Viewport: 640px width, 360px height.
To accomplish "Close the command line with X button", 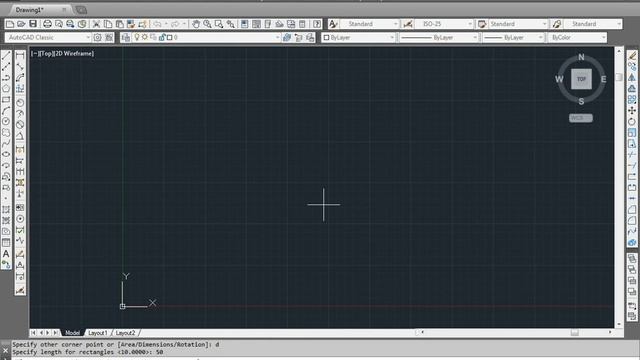I will click(5, 351).
